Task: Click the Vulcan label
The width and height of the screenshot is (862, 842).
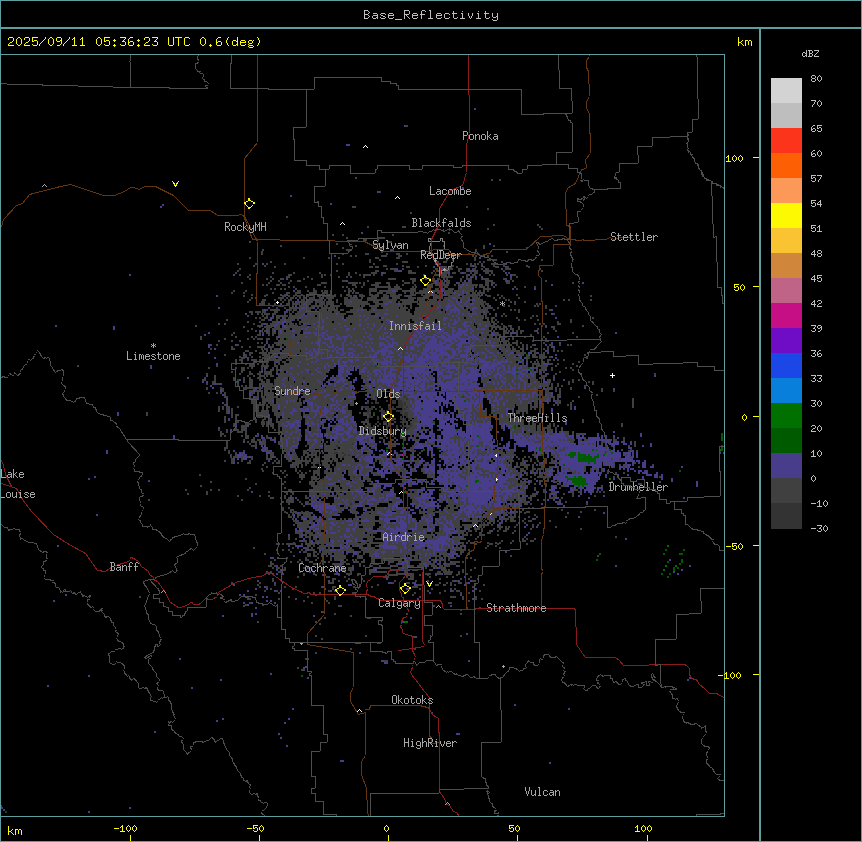Action: 543,792
